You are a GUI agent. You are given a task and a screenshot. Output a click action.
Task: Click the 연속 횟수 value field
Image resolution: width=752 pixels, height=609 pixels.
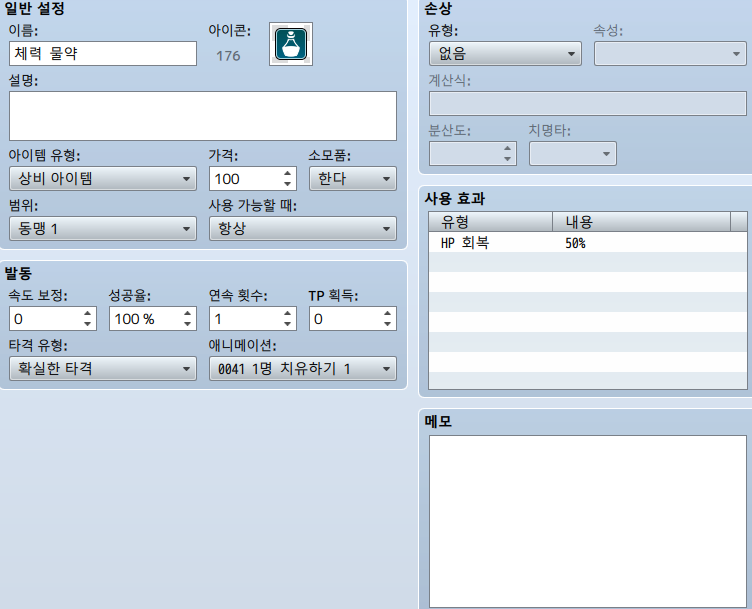point(245,319)
